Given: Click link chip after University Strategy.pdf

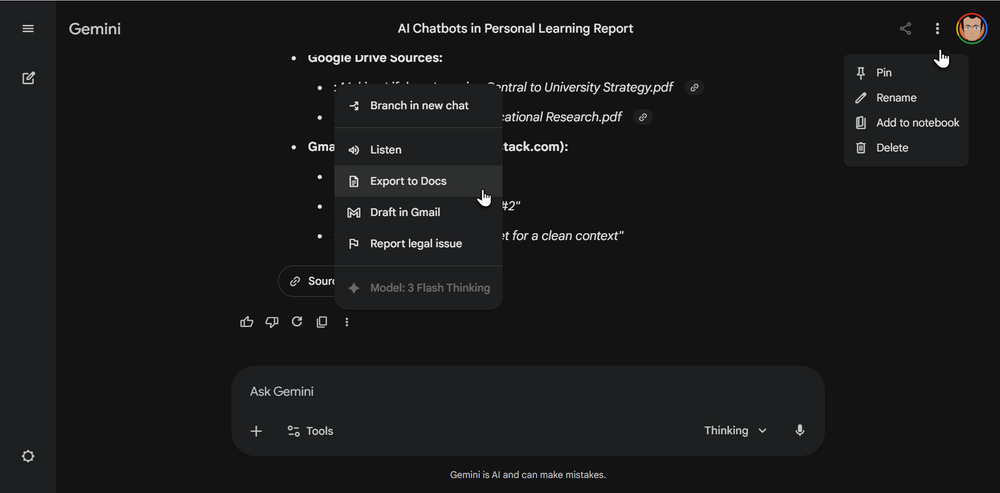Looking at the screenshot, I should point(695,87).
